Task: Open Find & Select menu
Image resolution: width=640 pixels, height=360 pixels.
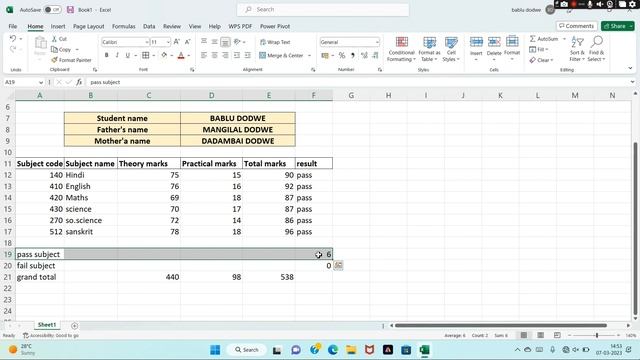Action: 596,49
